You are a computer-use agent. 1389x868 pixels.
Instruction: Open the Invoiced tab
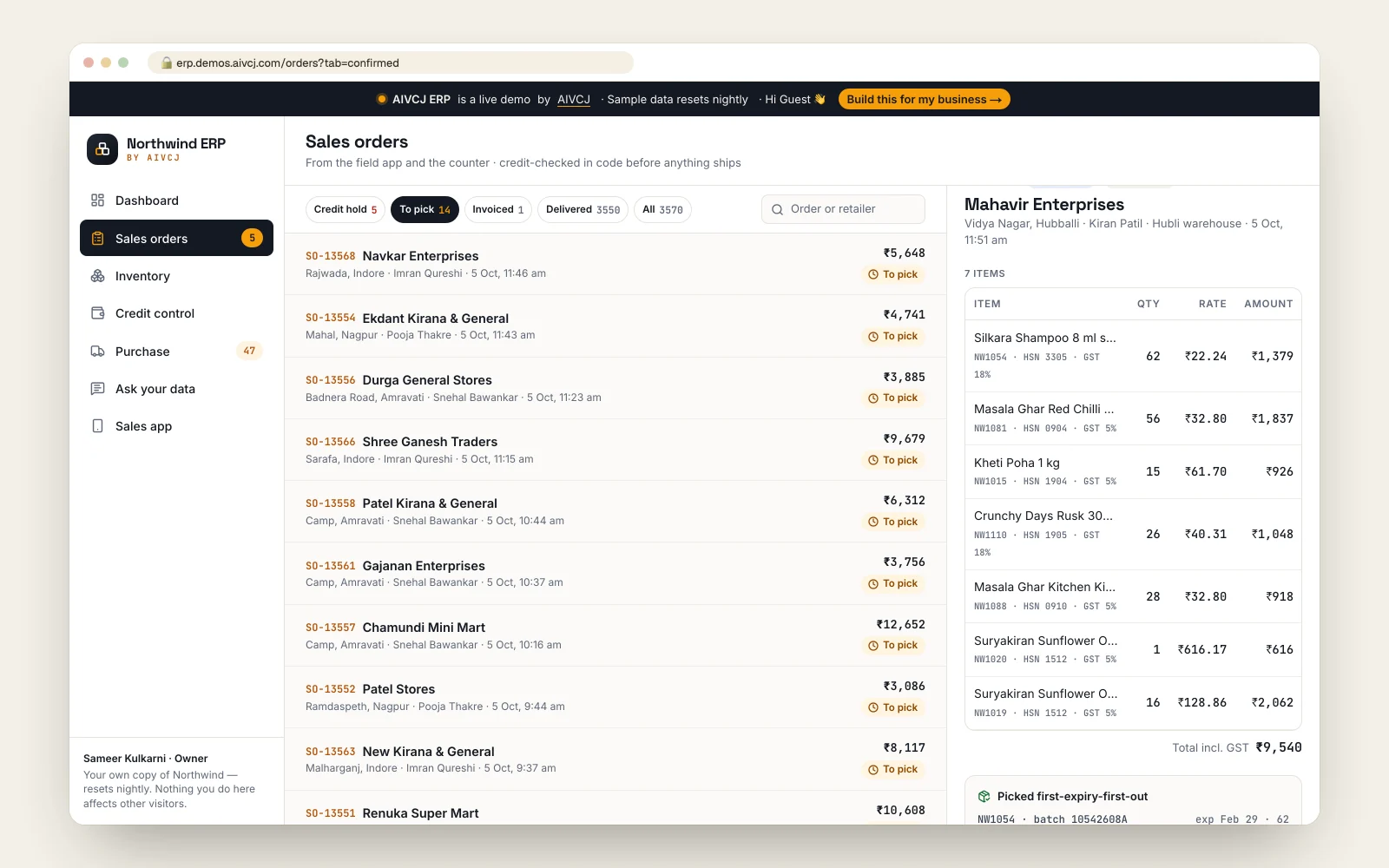[497, 209]
